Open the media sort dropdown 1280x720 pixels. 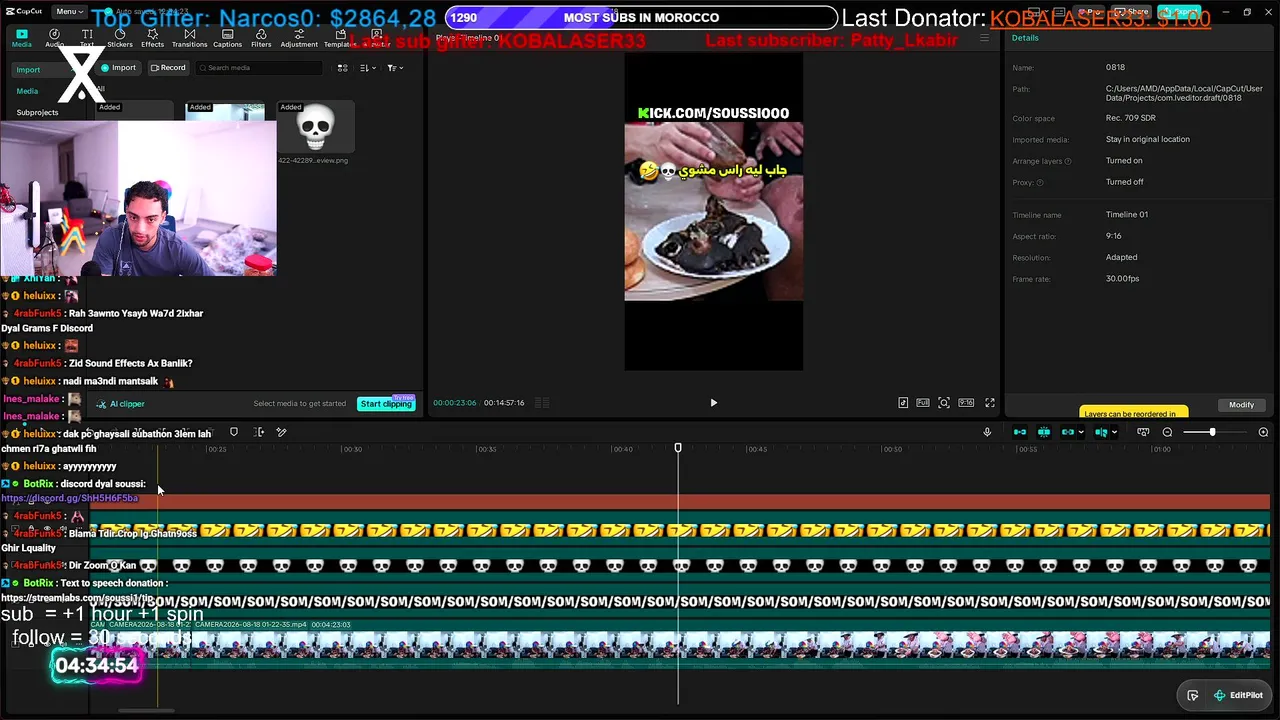point(367,68)
